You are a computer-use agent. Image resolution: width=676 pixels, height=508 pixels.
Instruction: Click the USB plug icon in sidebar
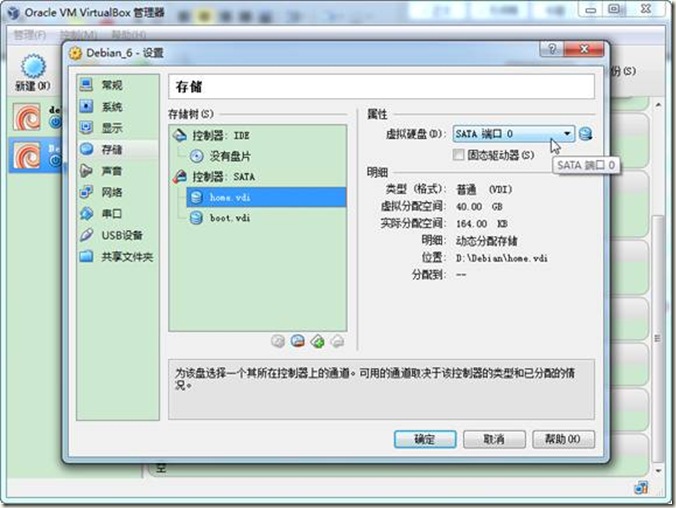86,235
